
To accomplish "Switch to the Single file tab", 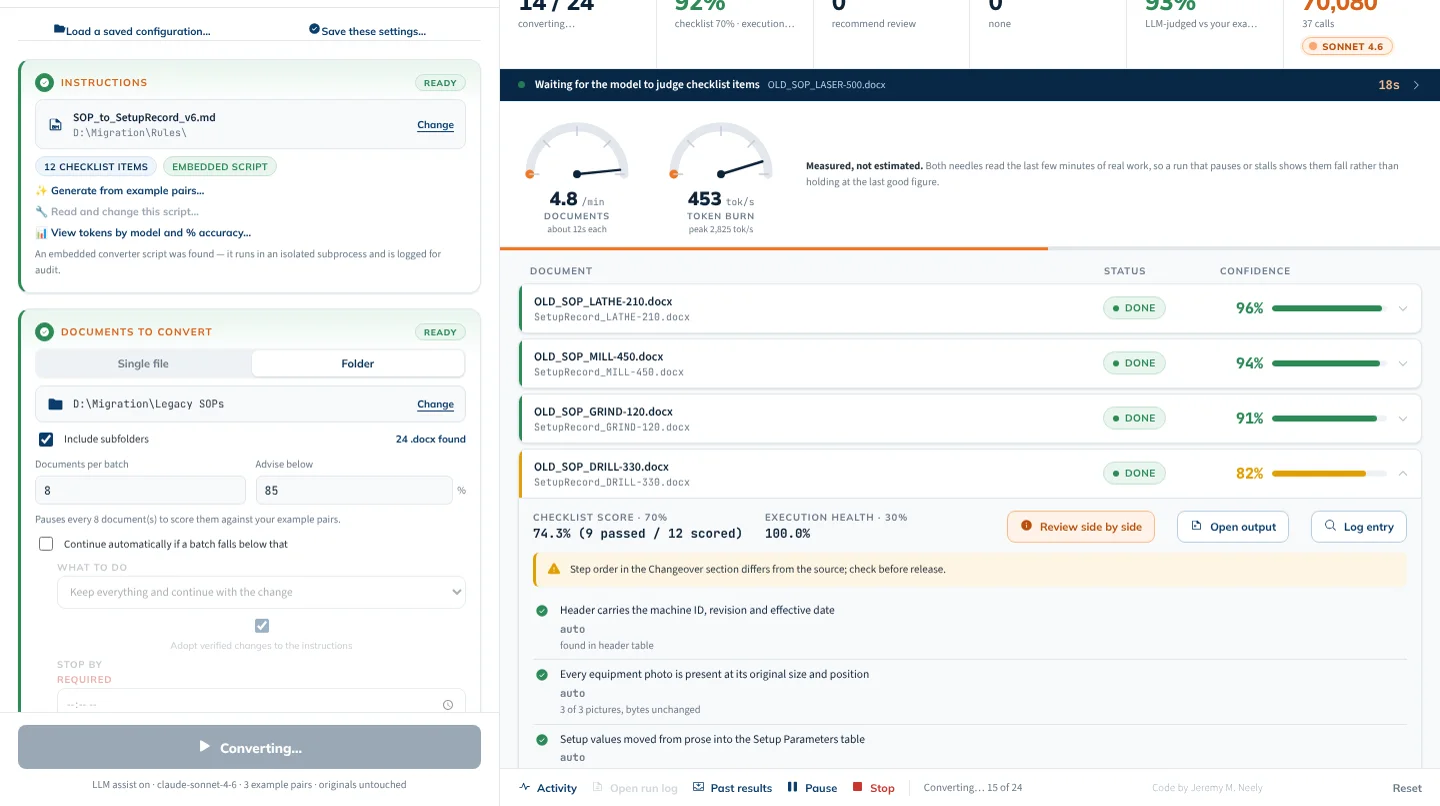I will pyautogui.click(x=143, y=363).
